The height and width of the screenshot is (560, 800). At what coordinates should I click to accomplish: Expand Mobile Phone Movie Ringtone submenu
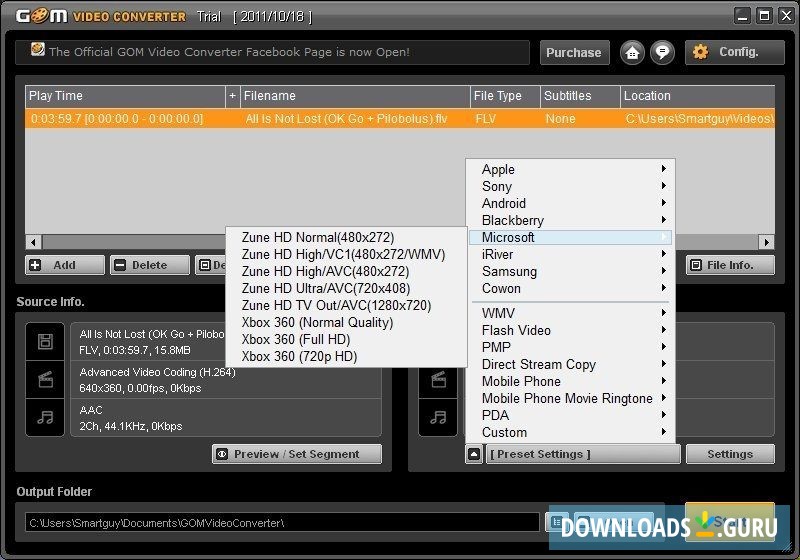coord(570,398)
